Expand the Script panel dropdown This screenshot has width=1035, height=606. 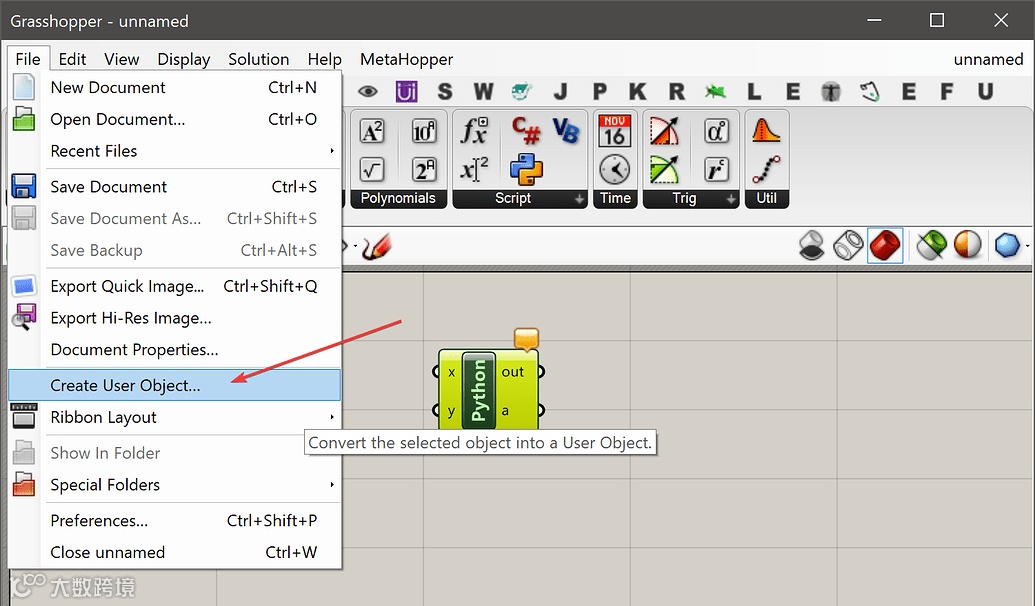(579, 199)
